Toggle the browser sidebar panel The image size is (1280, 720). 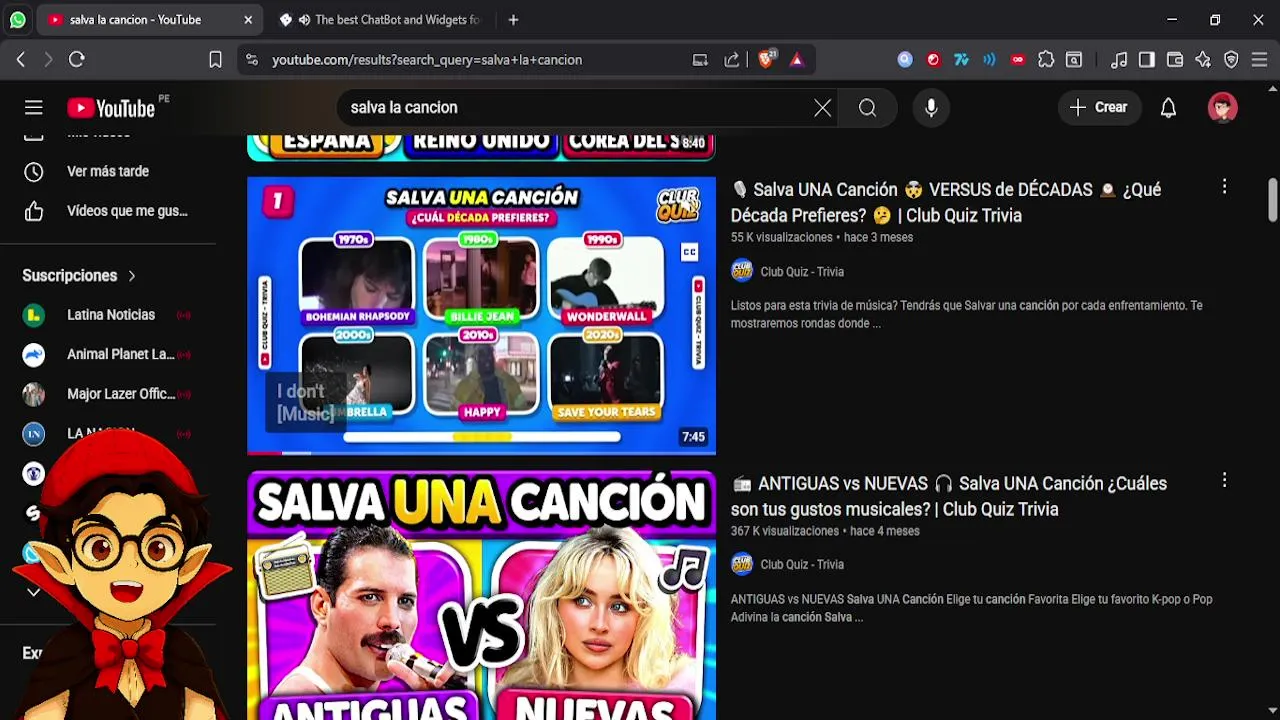(1147, 60)
